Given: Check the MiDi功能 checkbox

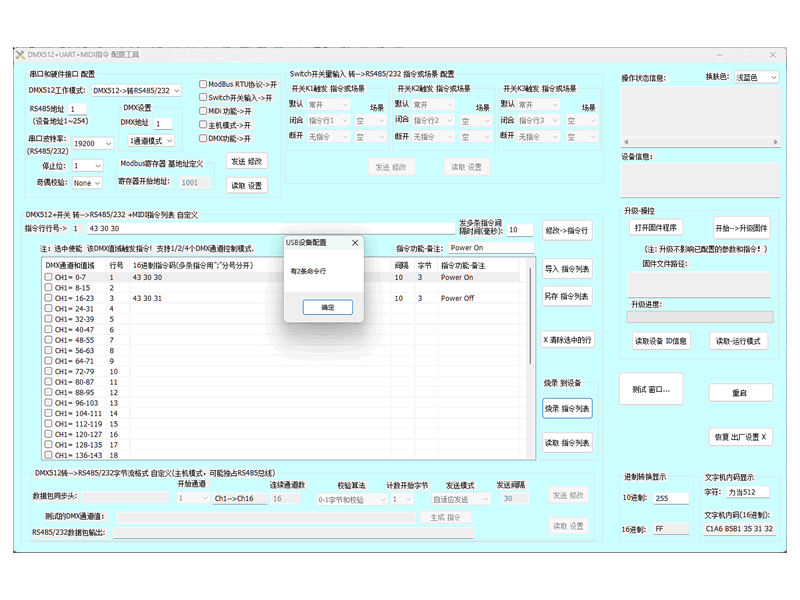Looking at the screenshot, I should click(203, 111).
